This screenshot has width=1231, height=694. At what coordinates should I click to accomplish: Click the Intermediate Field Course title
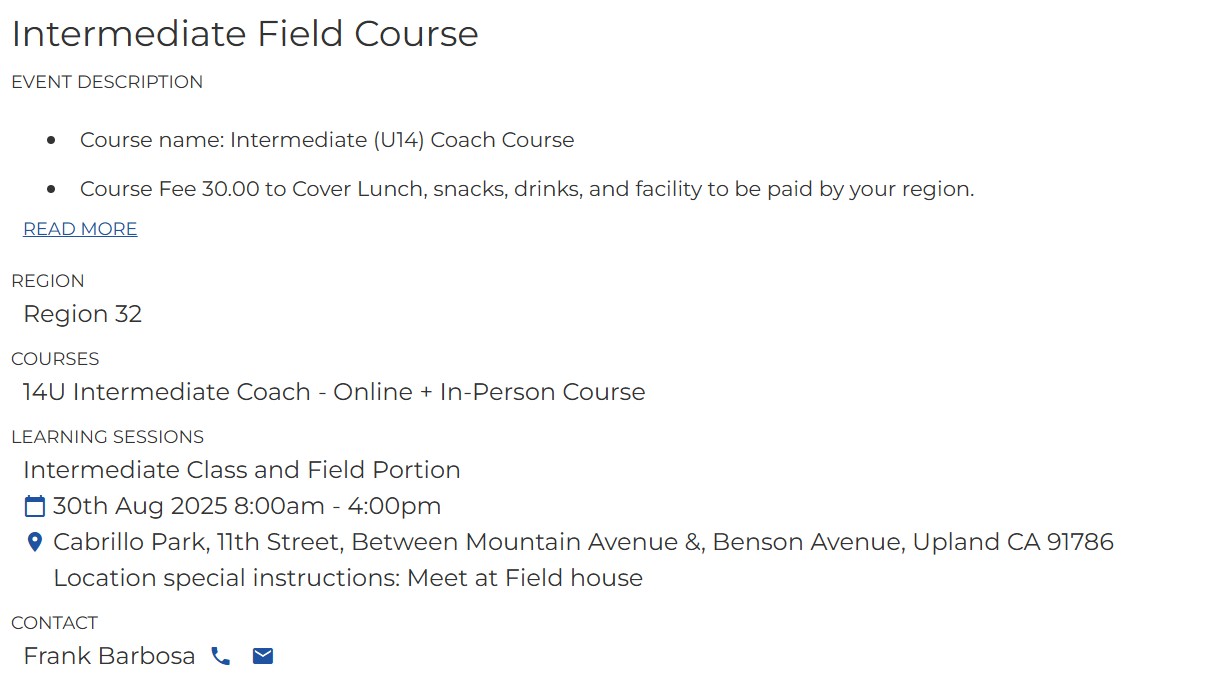(245, 34)
